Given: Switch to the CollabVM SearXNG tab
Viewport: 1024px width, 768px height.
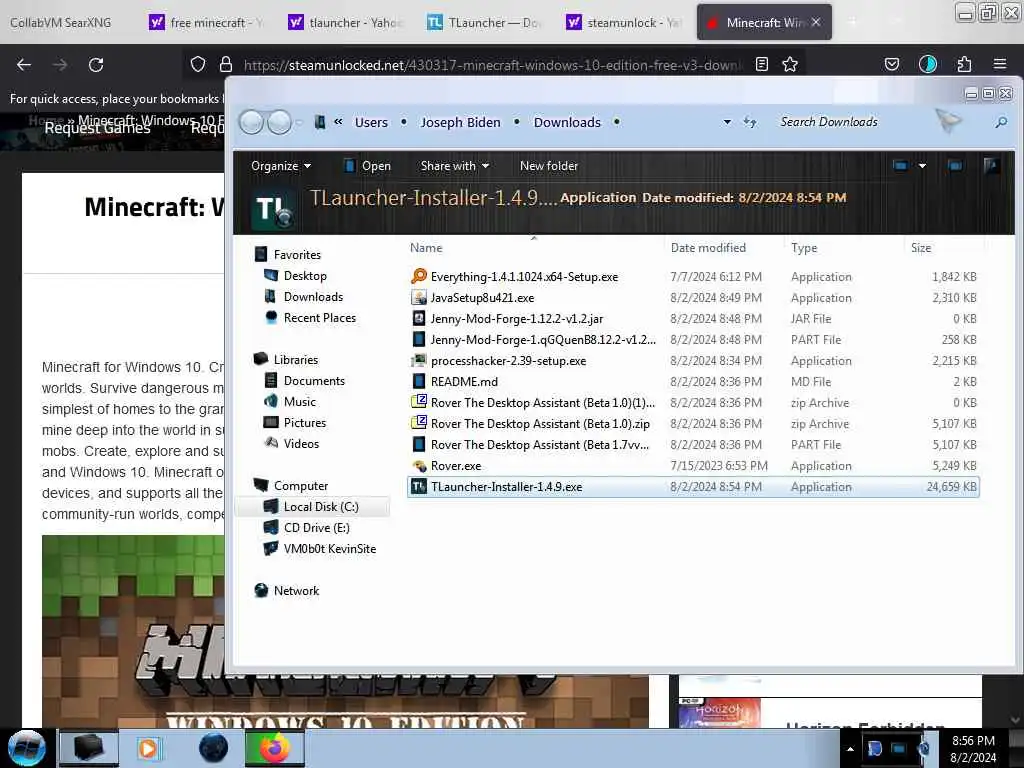Looking at the screenshot, I should pyautogui.click(x=61, y=23).
